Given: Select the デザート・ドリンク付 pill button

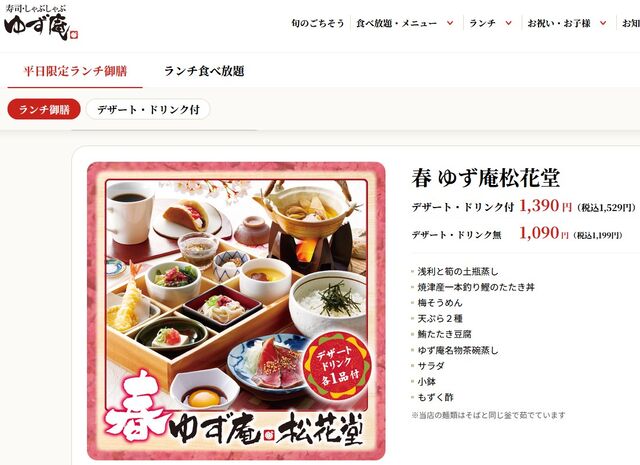Looking at the screenshot, I should (x=148, y=109).
